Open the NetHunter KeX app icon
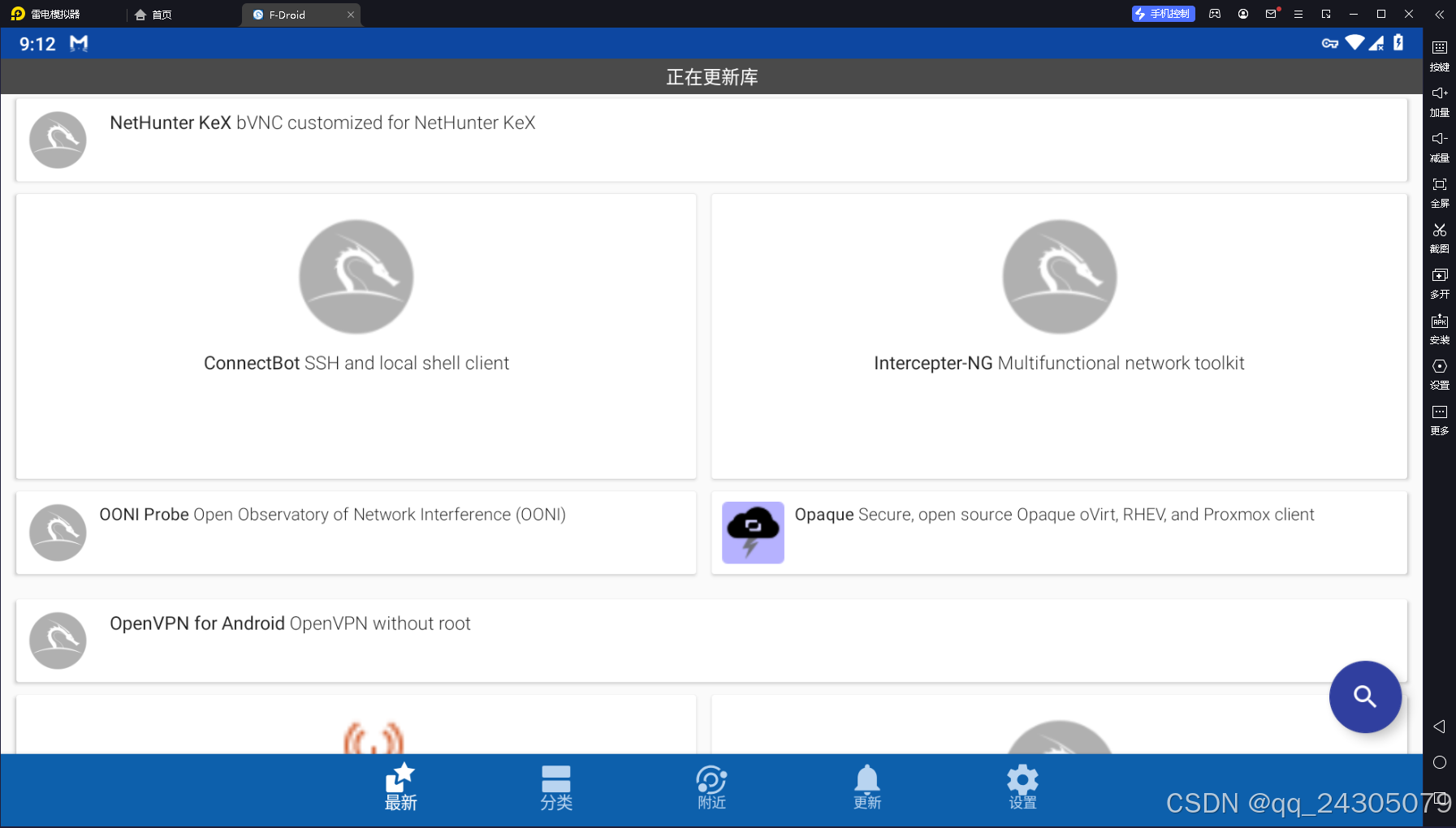 (x=58, y=140)
